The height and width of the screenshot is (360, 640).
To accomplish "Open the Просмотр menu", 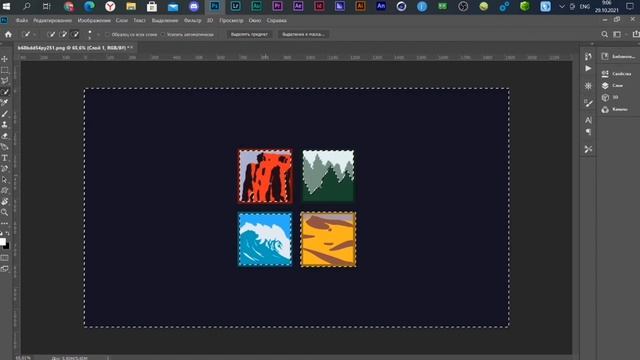I will coord(231,20).
